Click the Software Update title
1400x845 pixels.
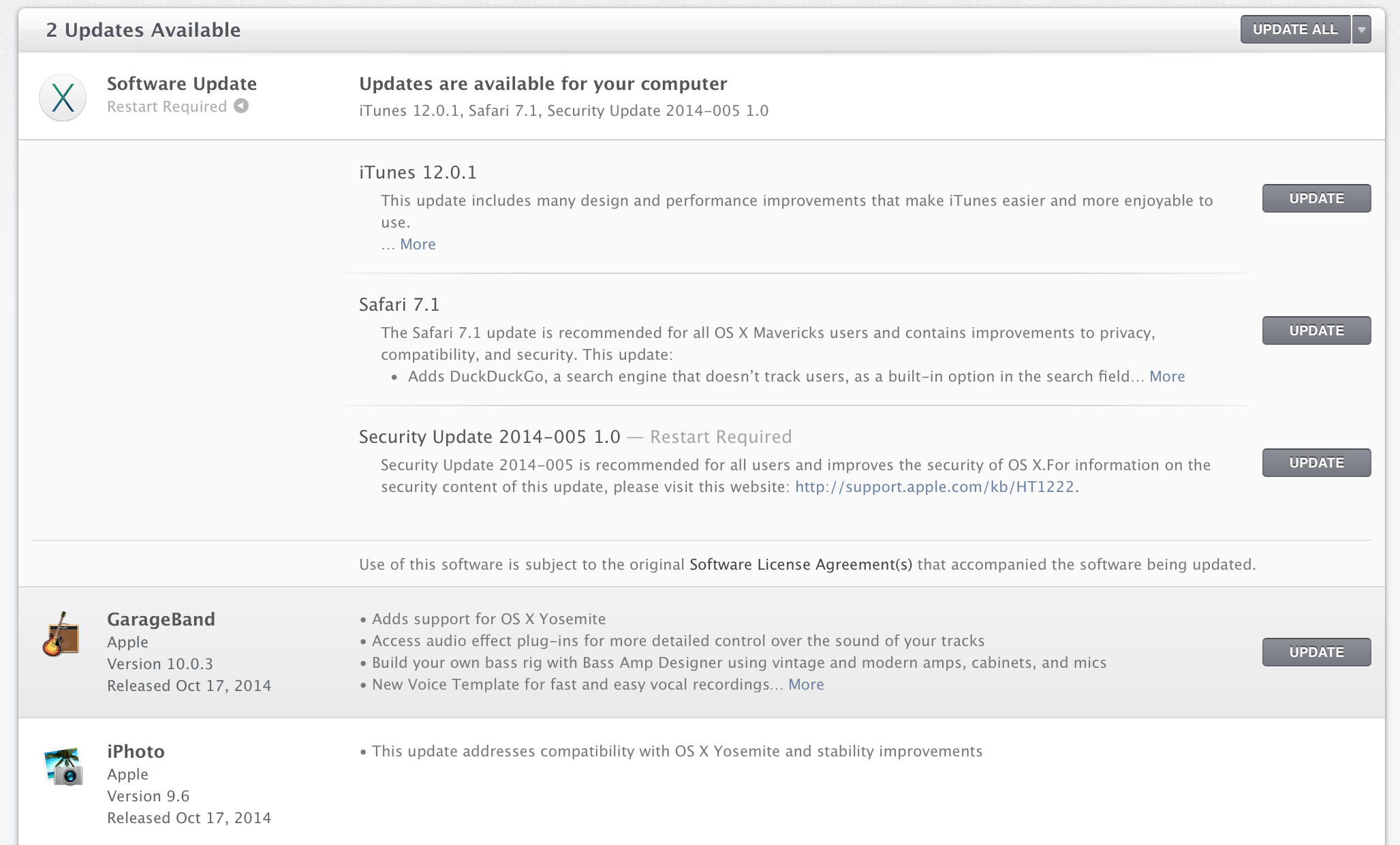coord(182,84)
